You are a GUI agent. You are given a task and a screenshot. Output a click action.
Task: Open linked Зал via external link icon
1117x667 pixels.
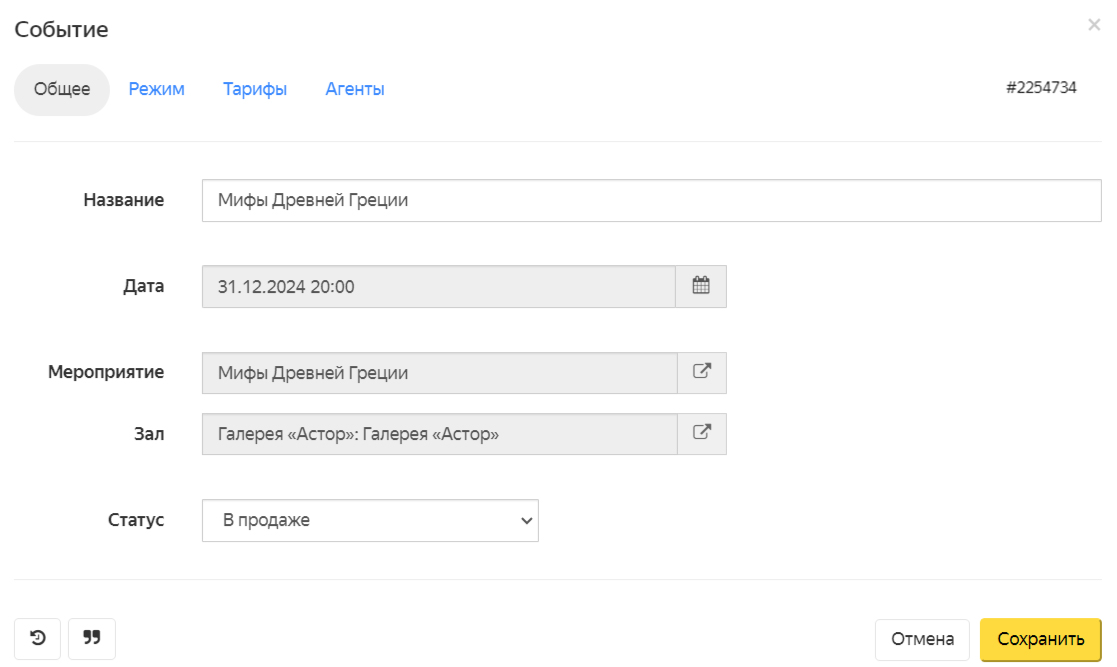pyautogui.click(x=701, y=433)
